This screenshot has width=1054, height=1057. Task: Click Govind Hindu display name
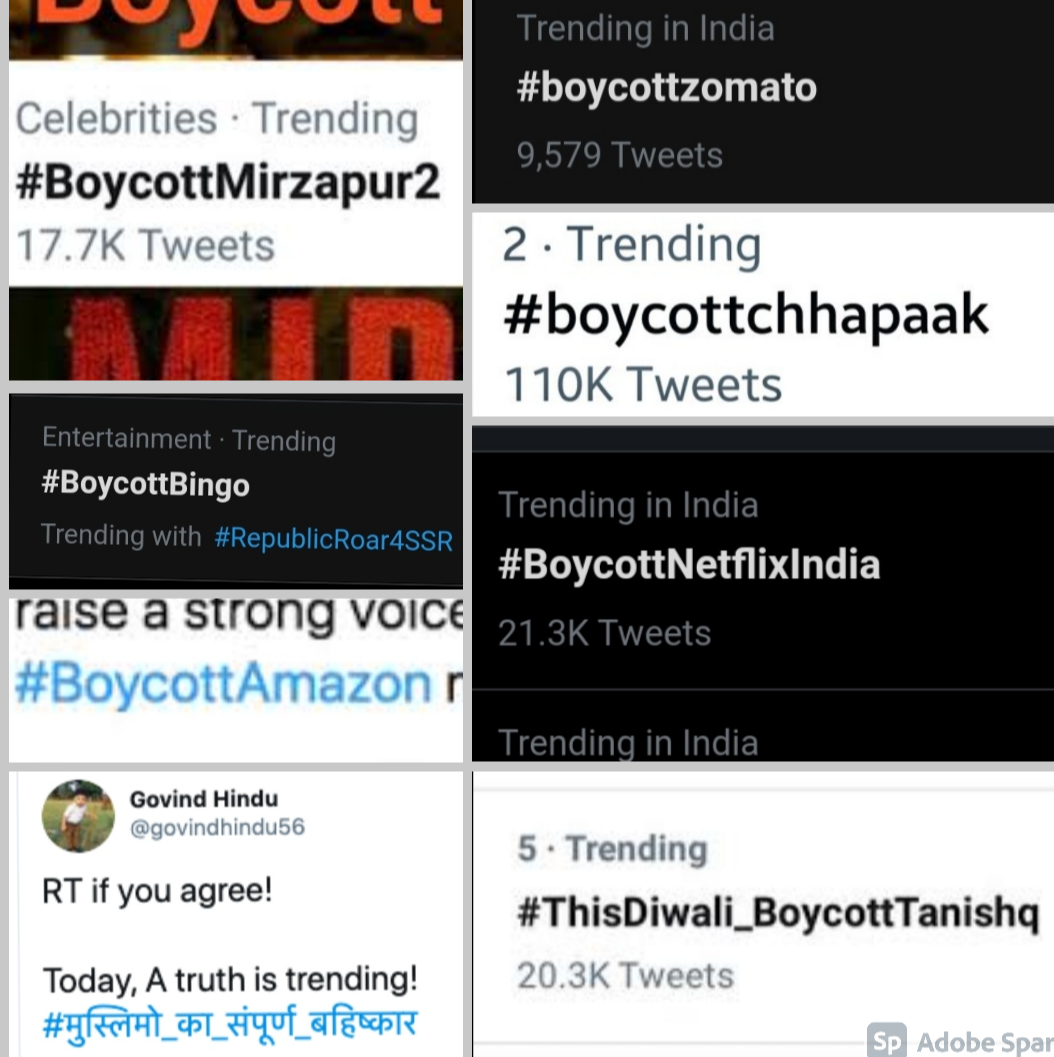204,799
